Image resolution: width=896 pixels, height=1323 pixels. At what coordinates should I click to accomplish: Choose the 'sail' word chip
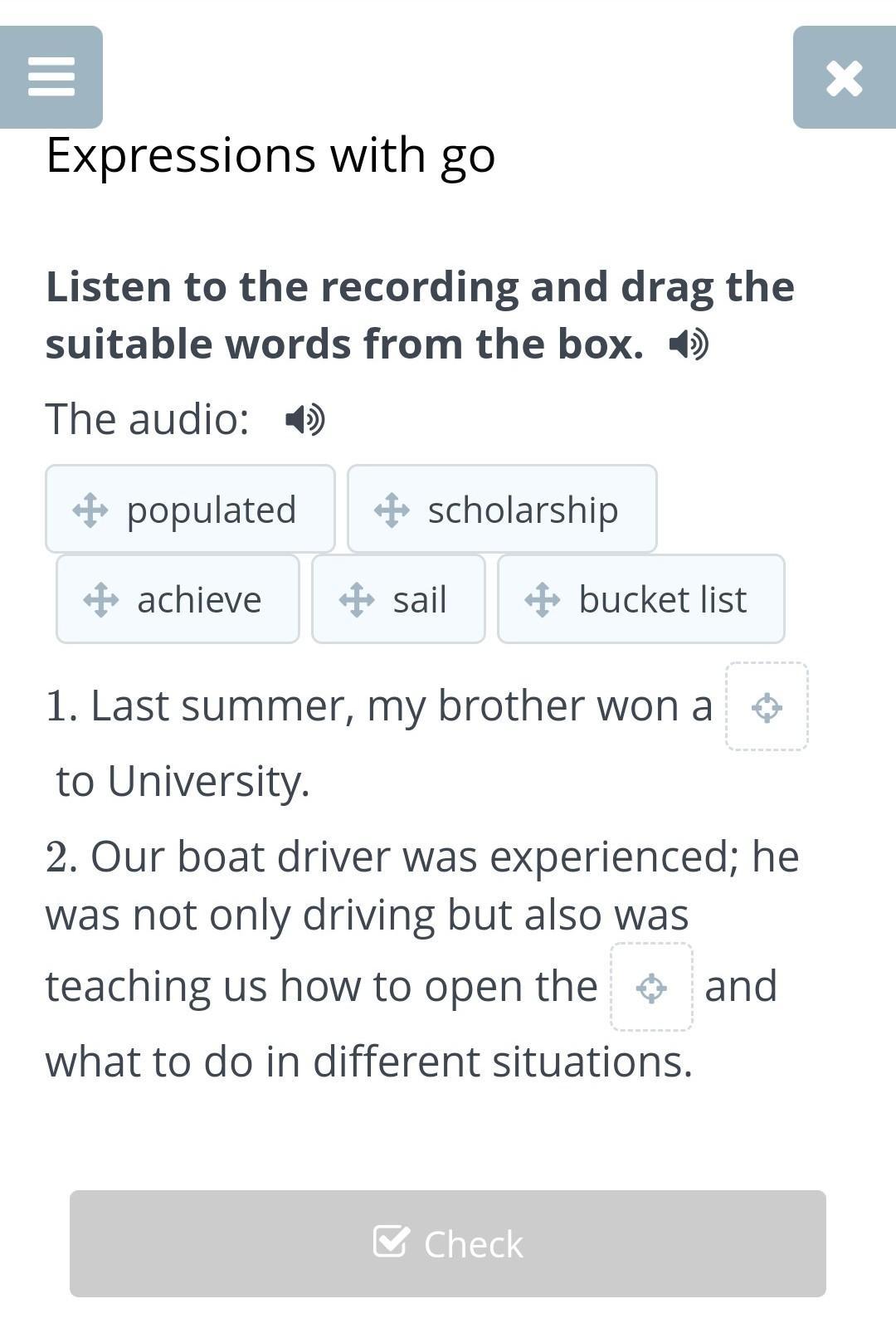click(419, 599)
